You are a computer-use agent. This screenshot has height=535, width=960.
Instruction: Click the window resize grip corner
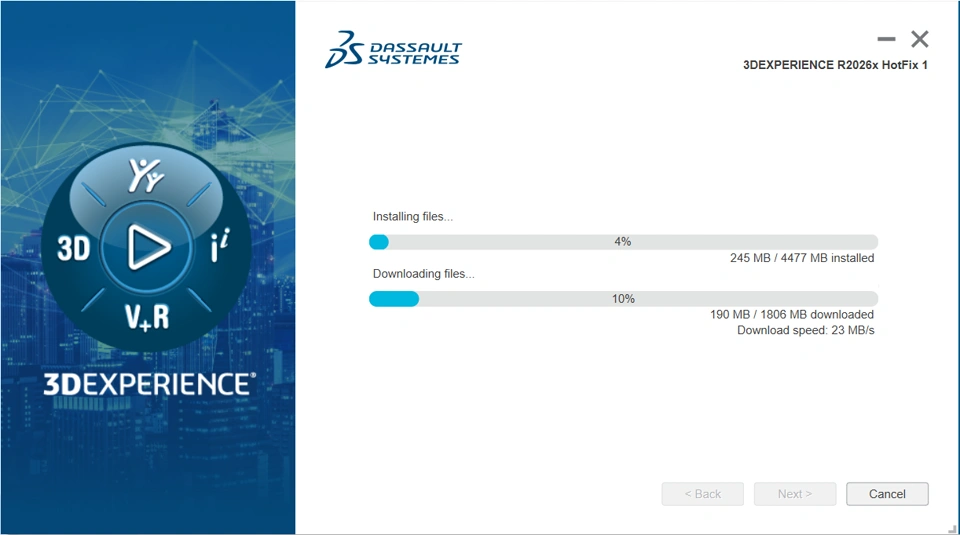(x=952, y=528)
